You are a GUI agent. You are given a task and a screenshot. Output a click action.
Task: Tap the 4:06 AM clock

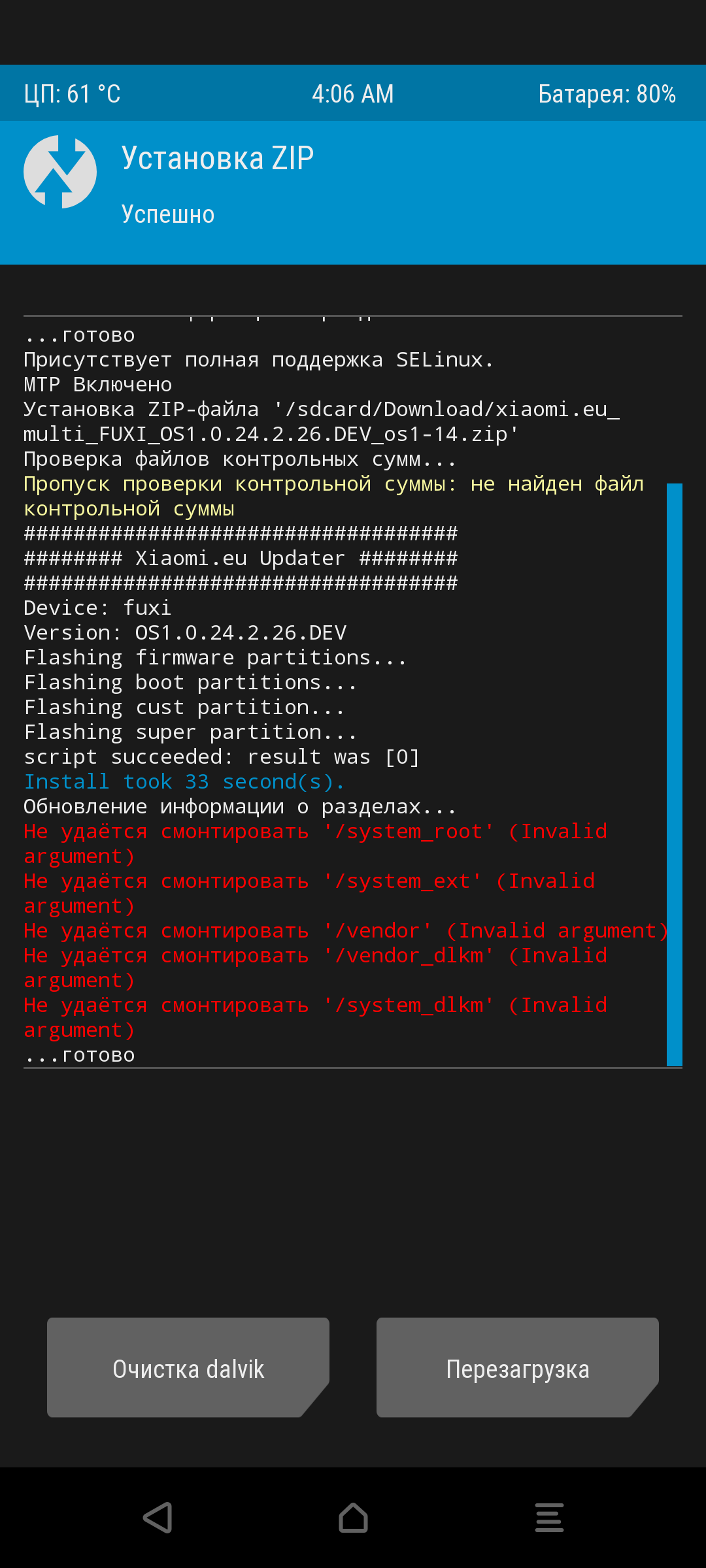pos(353,94)
